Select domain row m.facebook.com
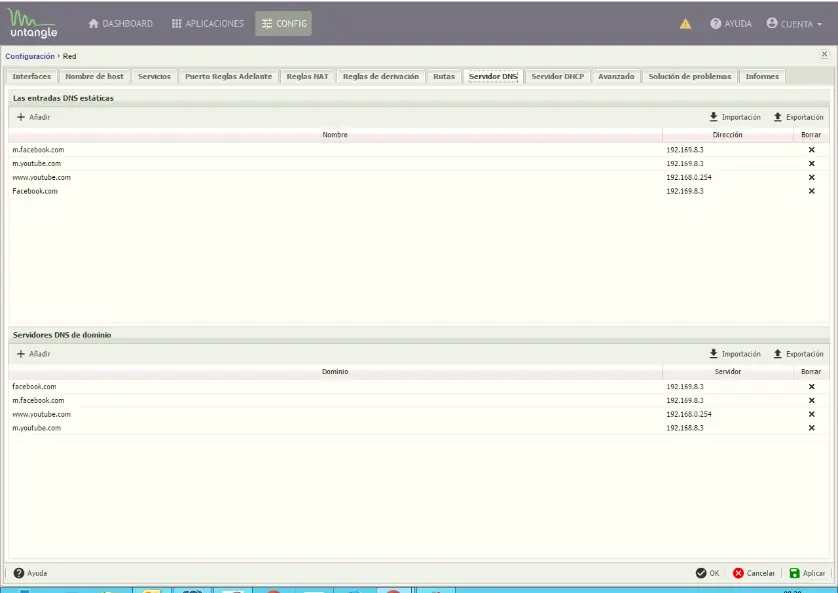838x593 pixels. [418, 400]
